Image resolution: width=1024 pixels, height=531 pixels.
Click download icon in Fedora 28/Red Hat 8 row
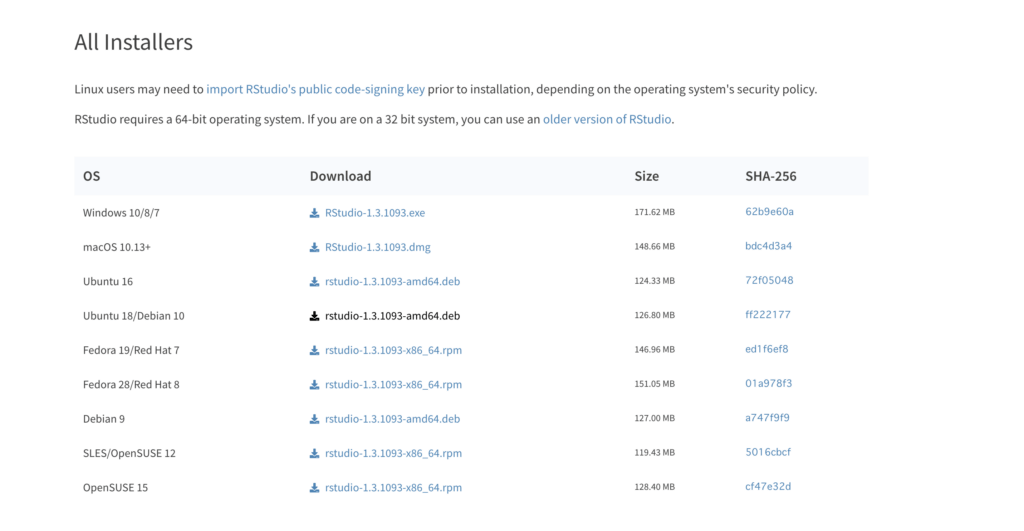click(x=314, y=385)
